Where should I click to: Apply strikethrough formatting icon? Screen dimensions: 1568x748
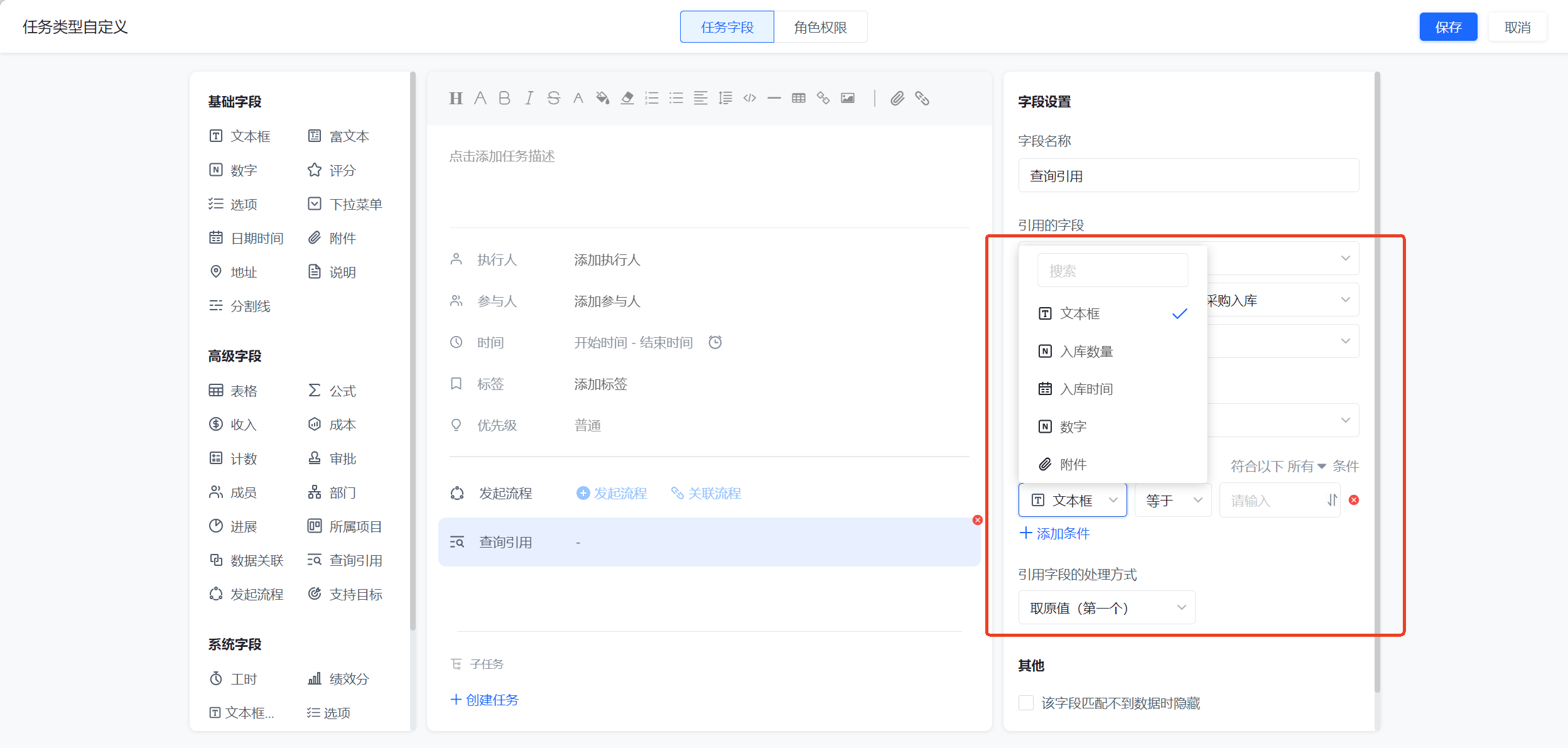click(553, 99)
